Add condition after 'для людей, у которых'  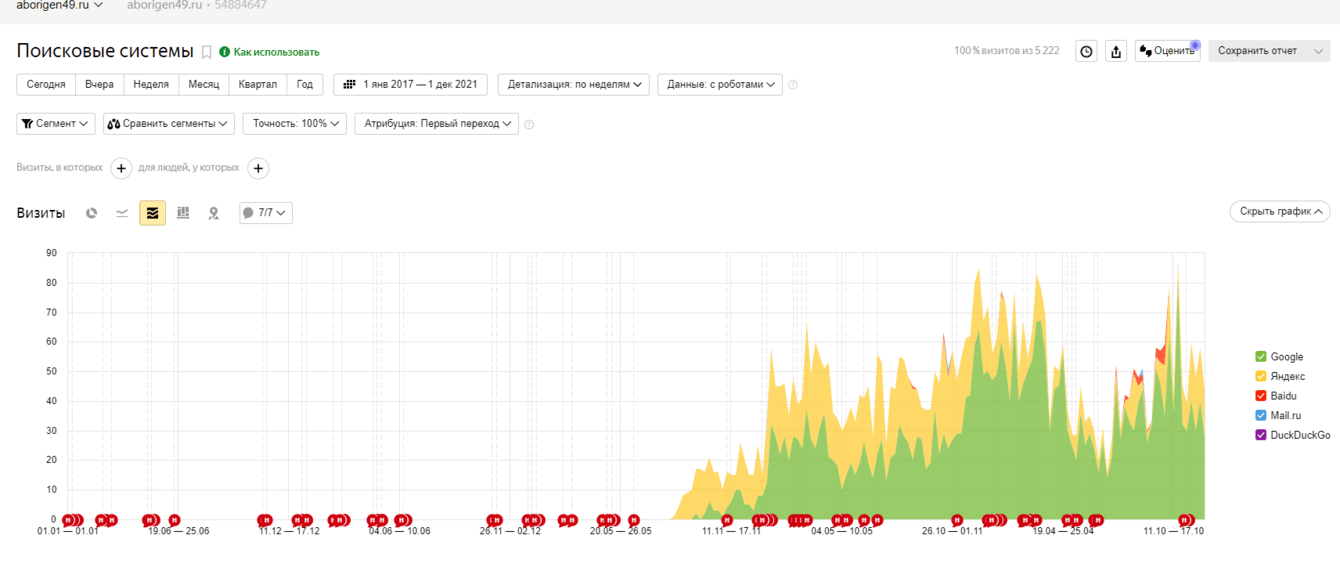tap(258, 168)
